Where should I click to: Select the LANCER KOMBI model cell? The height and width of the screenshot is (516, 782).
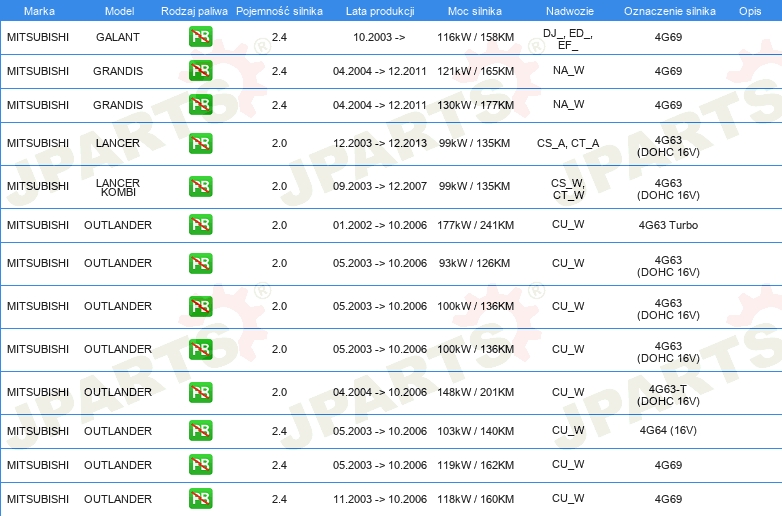(118, 187)
